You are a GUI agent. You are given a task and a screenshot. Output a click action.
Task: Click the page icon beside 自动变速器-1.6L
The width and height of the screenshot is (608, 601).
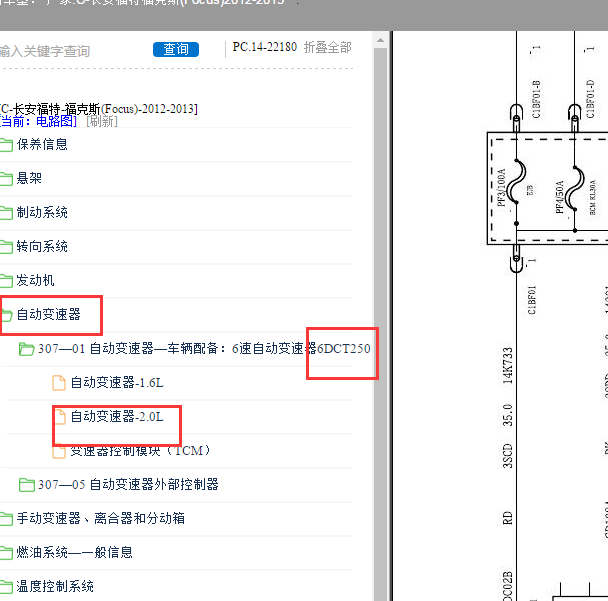point(59,383)
